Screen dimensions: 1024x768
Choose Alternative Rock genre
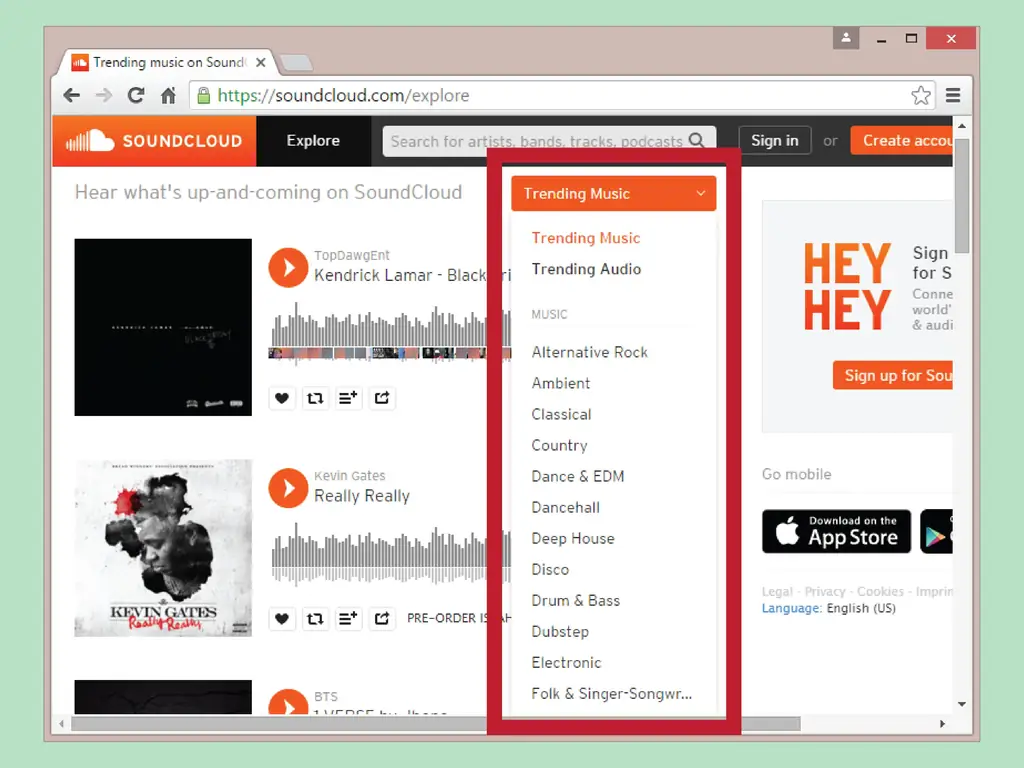click(590, 352)
